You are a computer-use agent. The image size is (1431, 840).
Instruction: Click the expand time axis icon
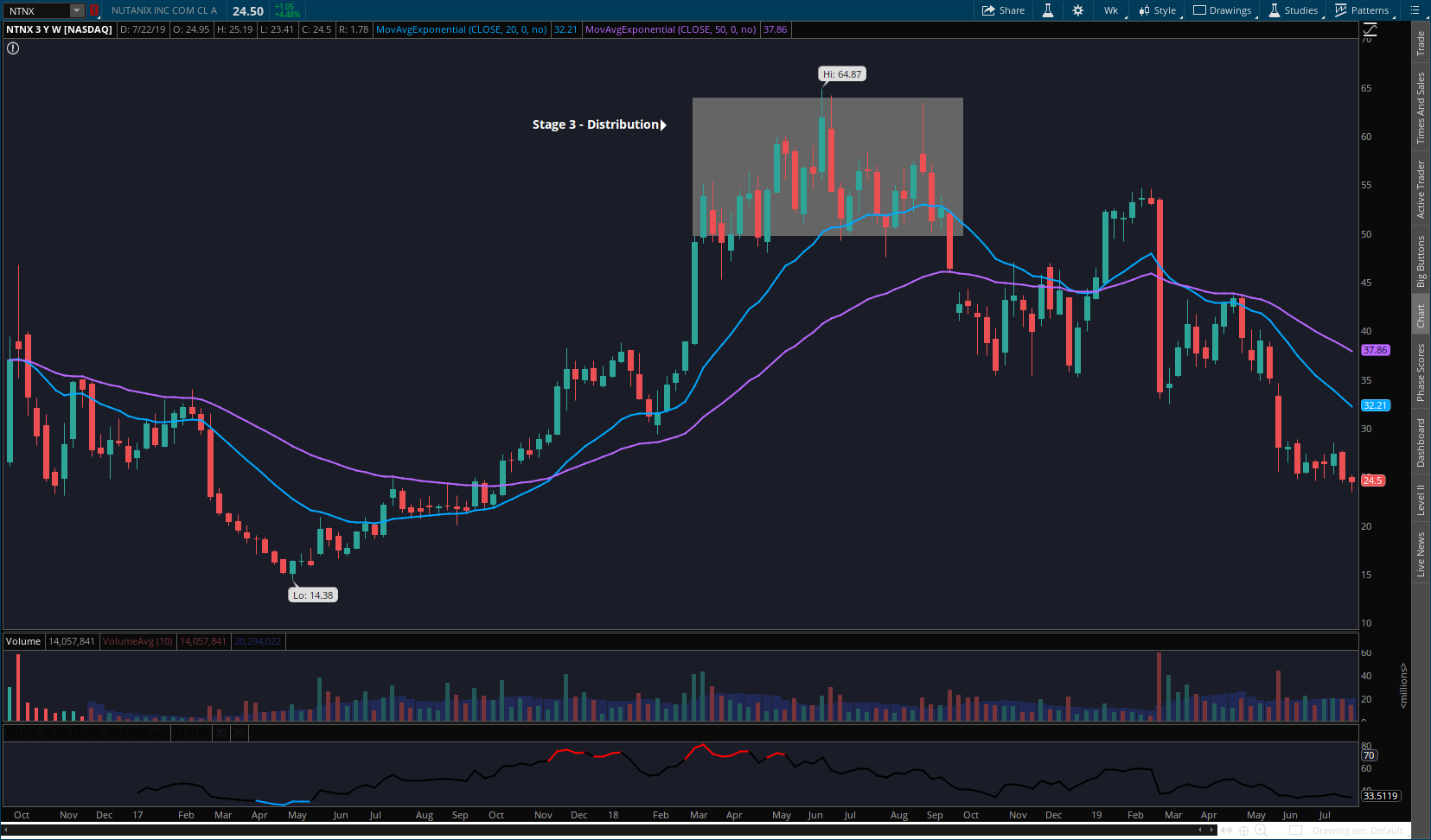tap(1226, 830)
